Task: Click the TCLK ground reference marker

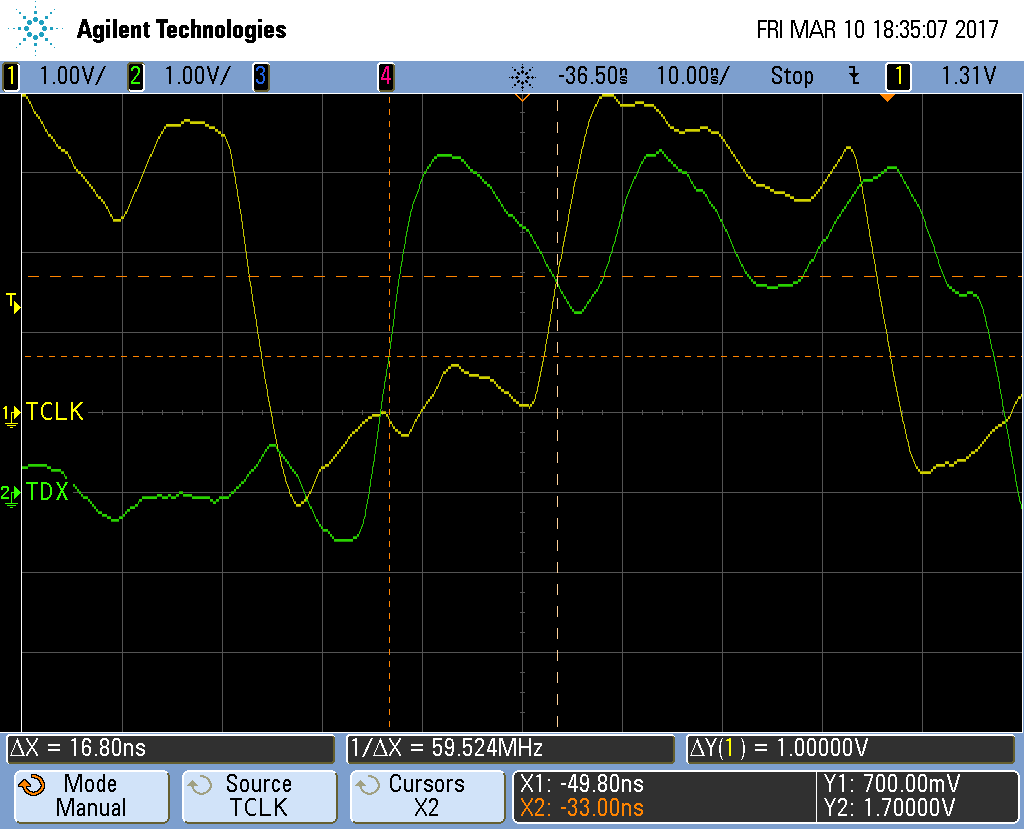Action: pyautogui.click(x=11, y=412)
